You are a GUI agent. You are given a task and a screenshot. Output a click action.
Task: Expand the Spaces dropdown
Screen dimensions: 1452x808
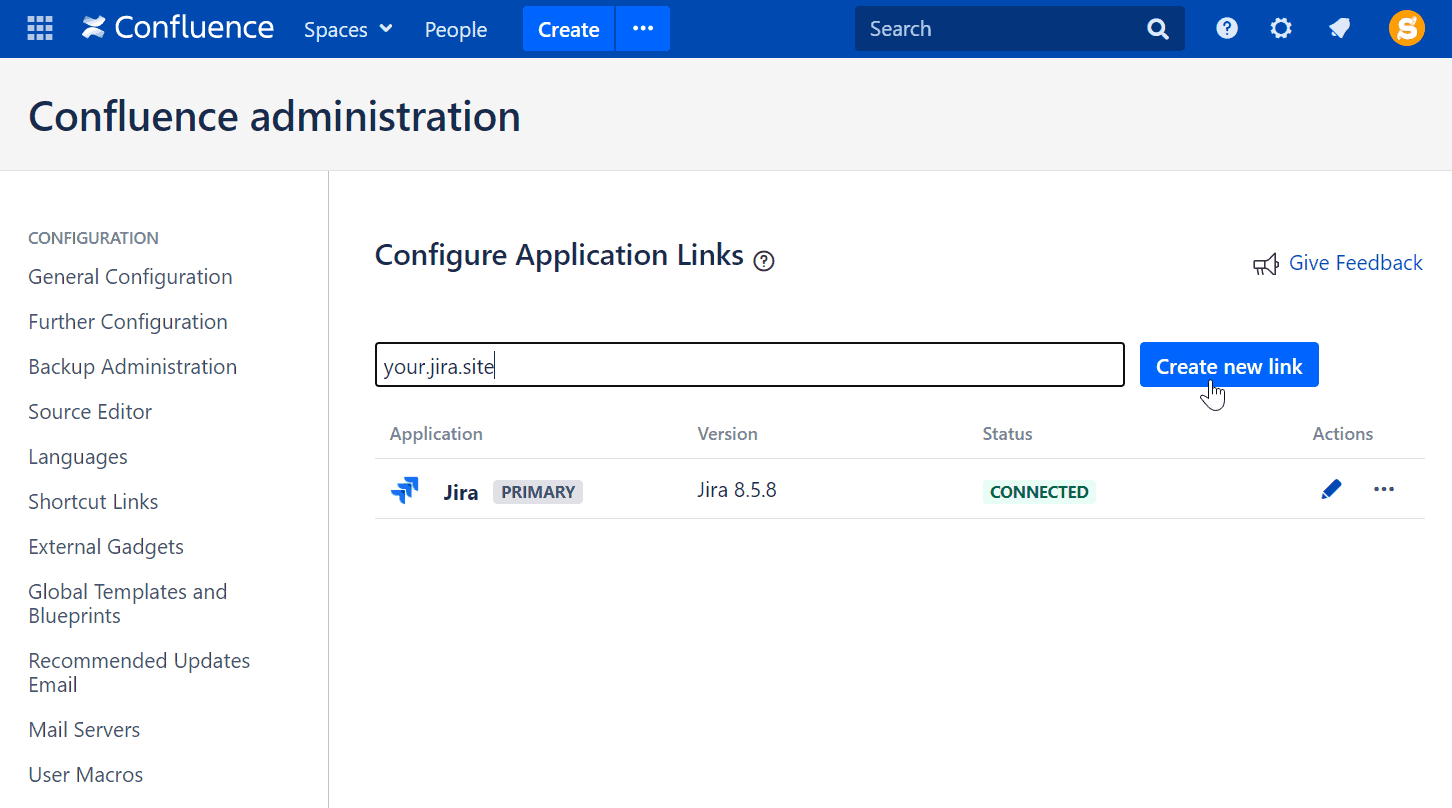click(x=347, y=29)
